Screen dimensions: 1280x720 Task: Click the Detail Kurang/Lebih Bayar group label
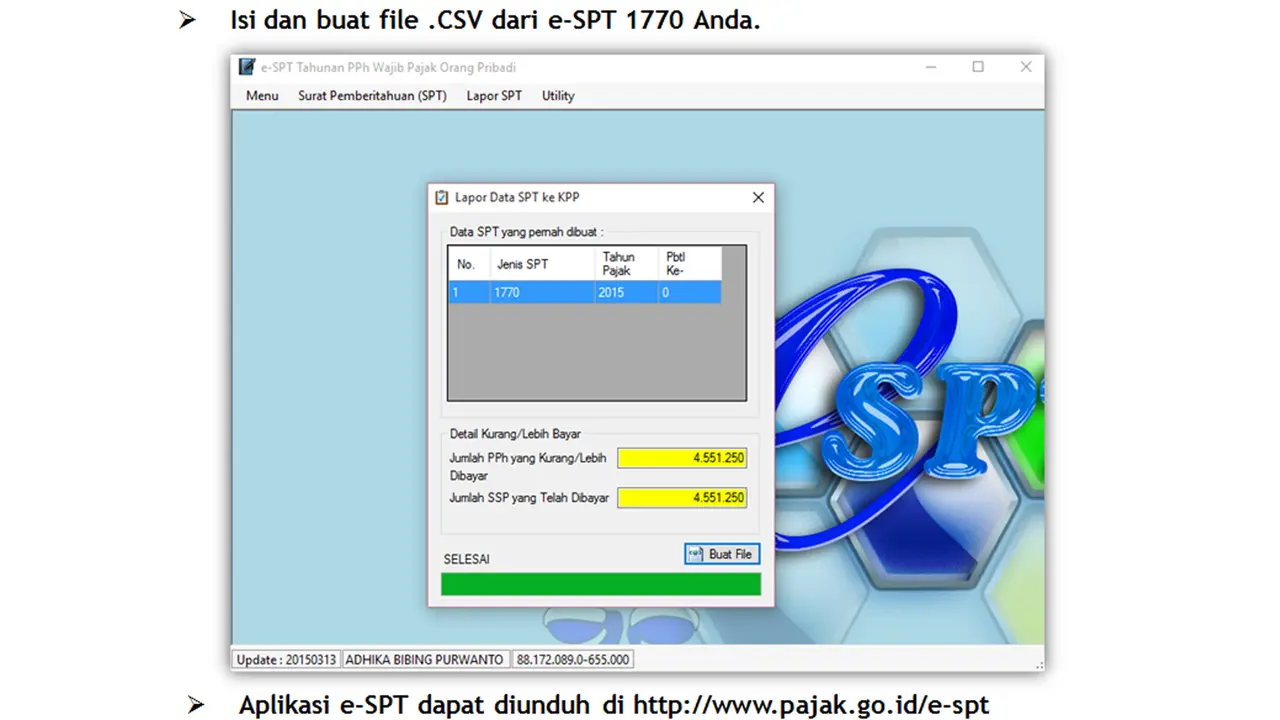coord(515,434)
